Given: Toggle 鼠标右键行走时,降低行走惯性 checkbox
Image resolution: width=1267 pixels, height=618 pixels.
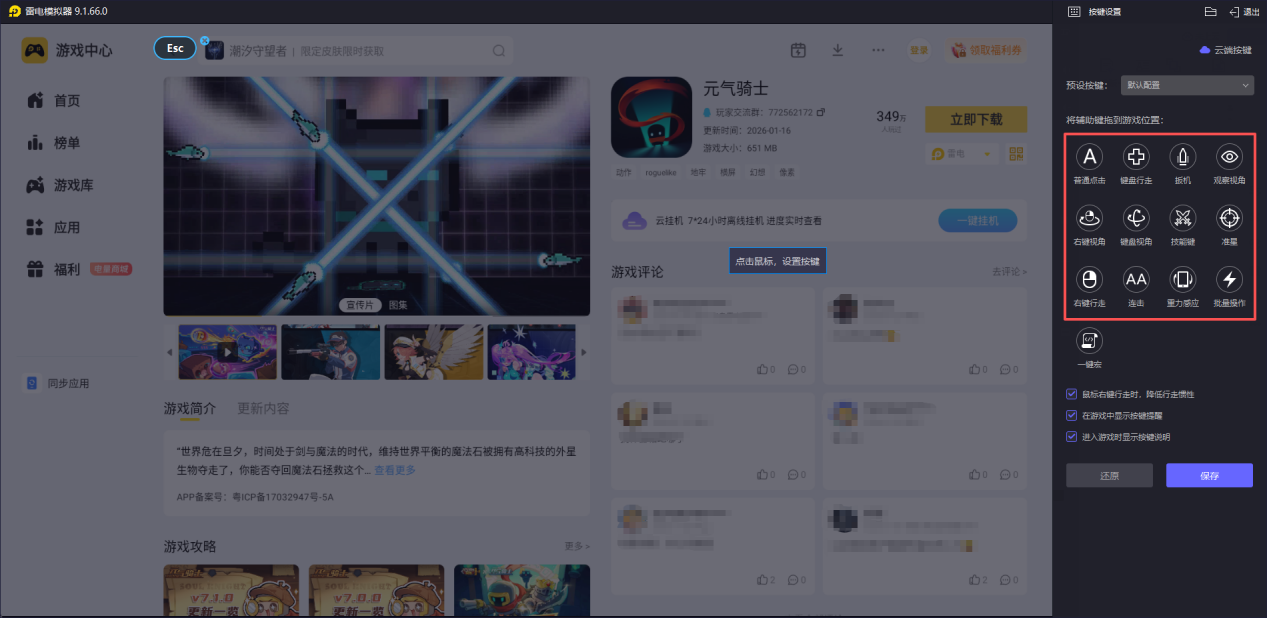Looking at the screenshot, I should point(1072,394).
